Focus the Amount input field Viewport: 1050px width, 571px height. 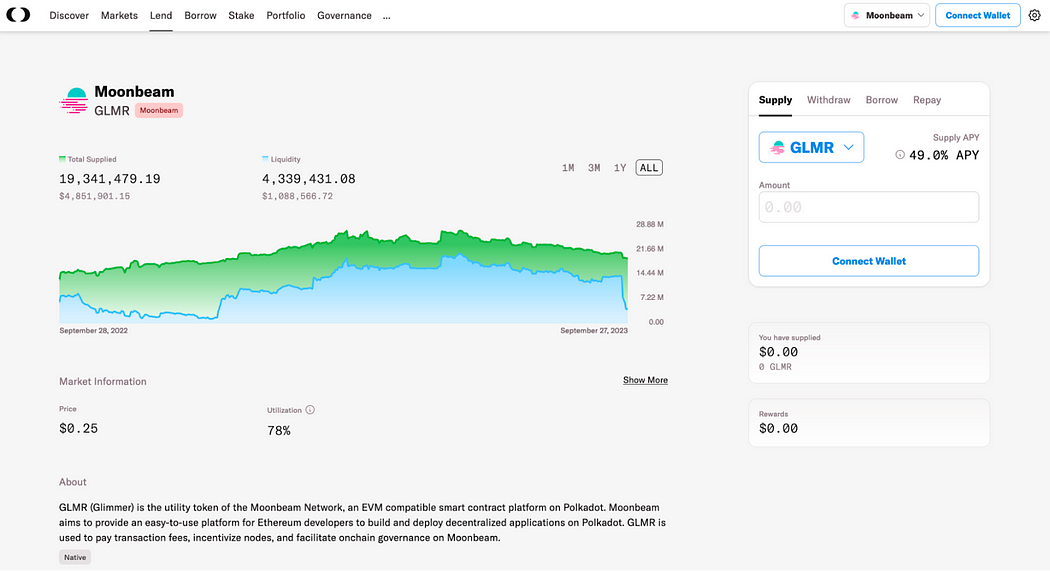click(869, 208)
